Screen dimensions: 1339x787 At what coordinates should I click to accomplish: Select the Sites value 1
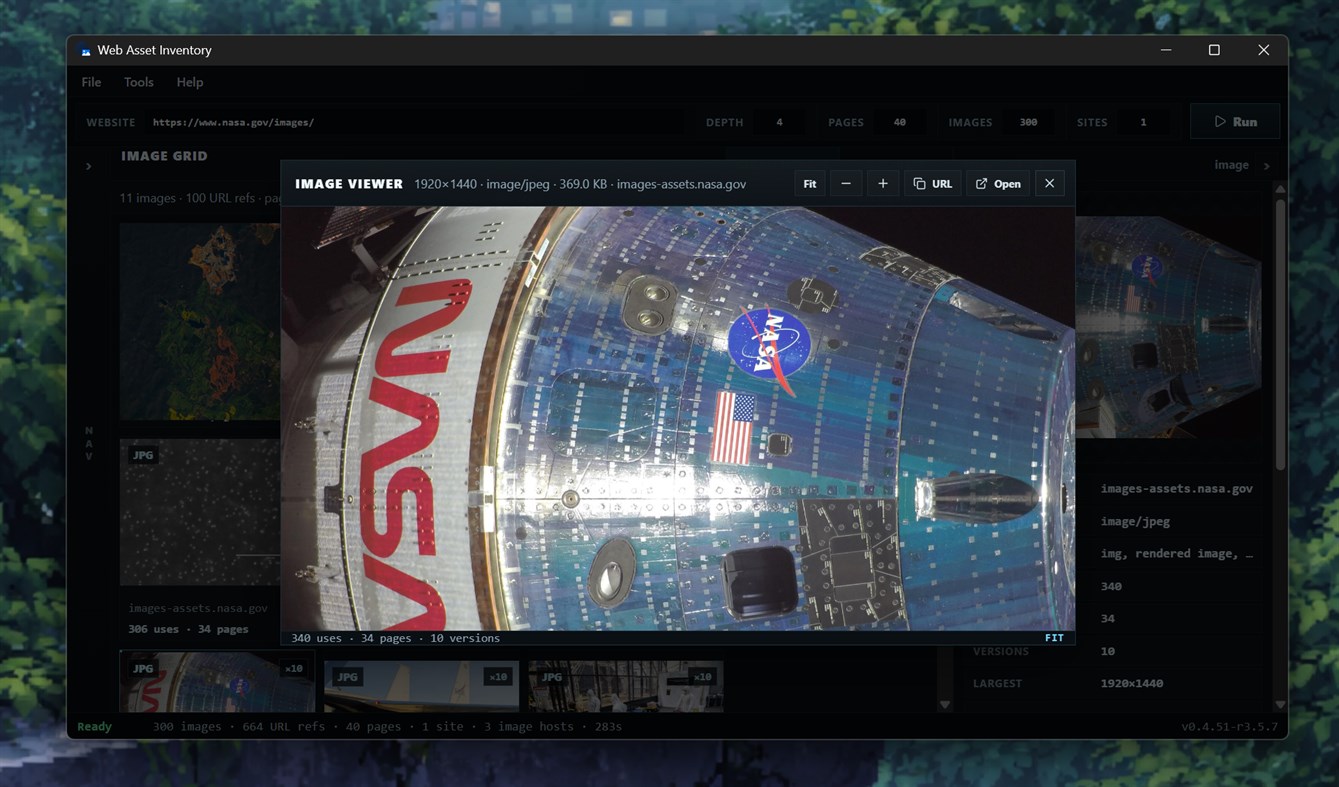[x=1143, y=122]
